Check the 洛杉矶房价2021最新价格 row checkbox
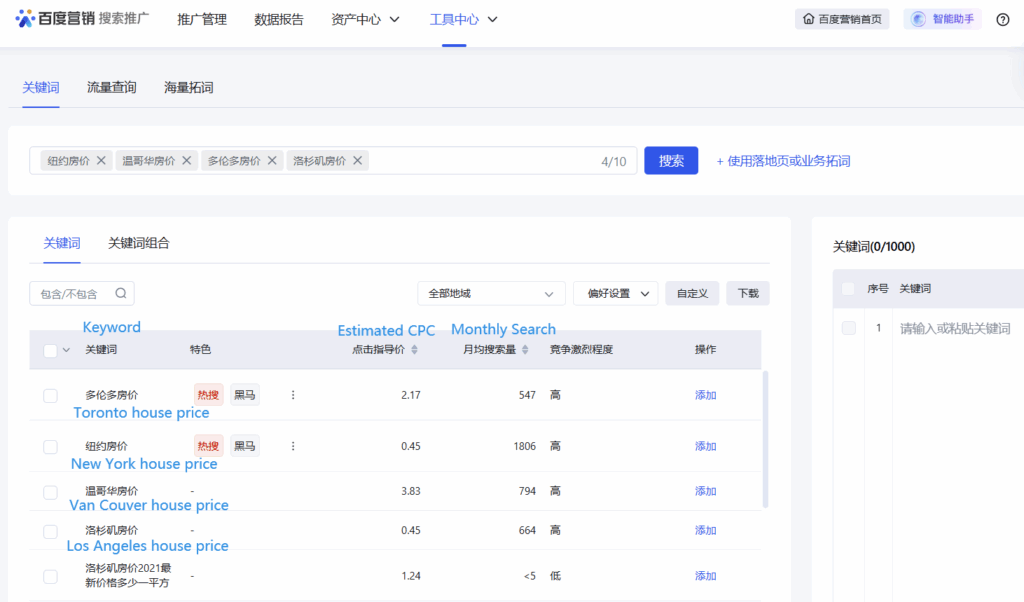The height and width of the screenshot is (602, 1024). [50, 577]
